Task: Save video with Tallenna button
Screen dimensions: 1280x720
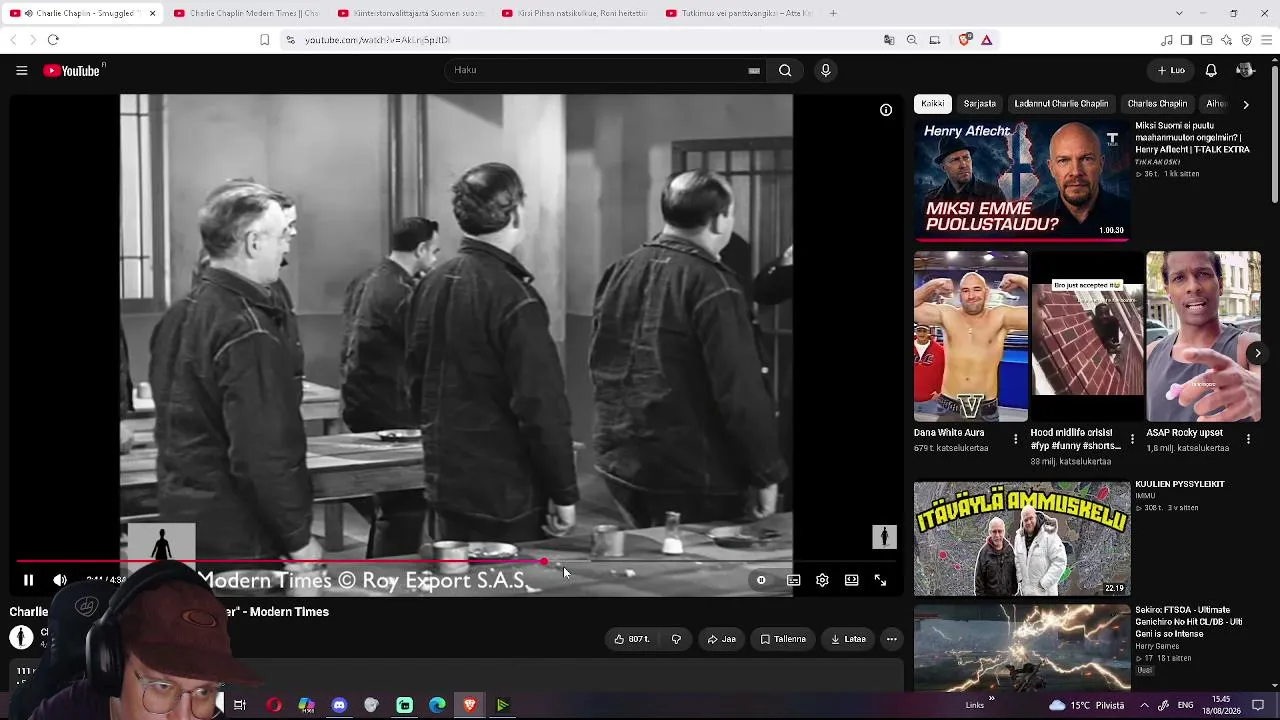Action: (x=783, y=639)
